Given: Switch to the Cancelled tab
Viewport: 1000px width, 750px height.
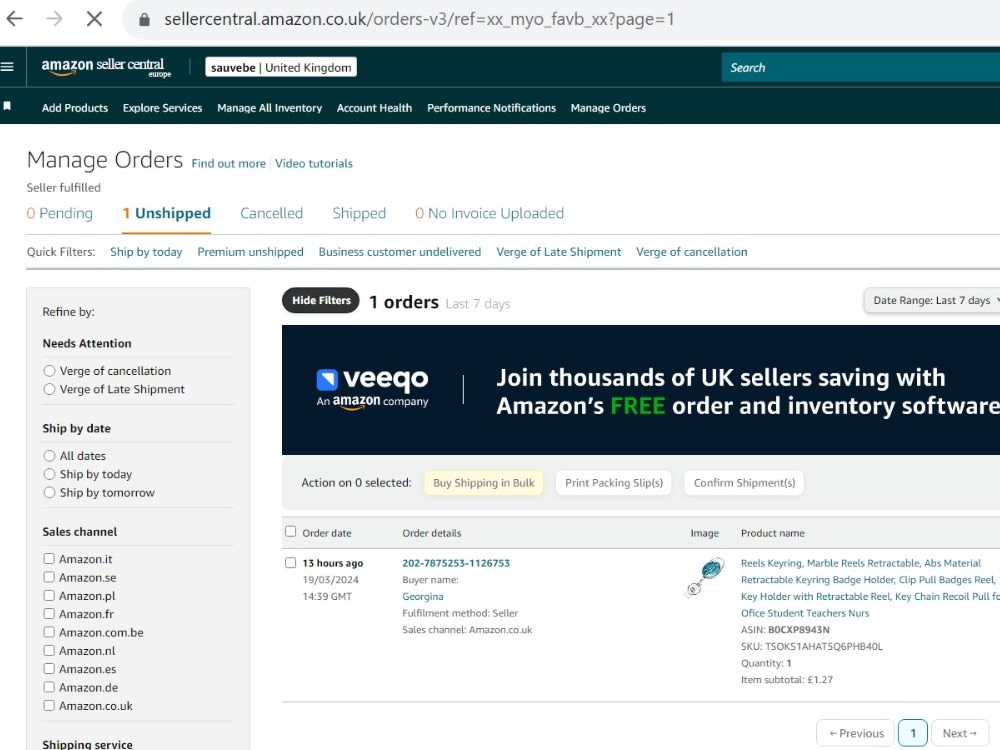Looking at the screenshot, I should click(271, 213).
